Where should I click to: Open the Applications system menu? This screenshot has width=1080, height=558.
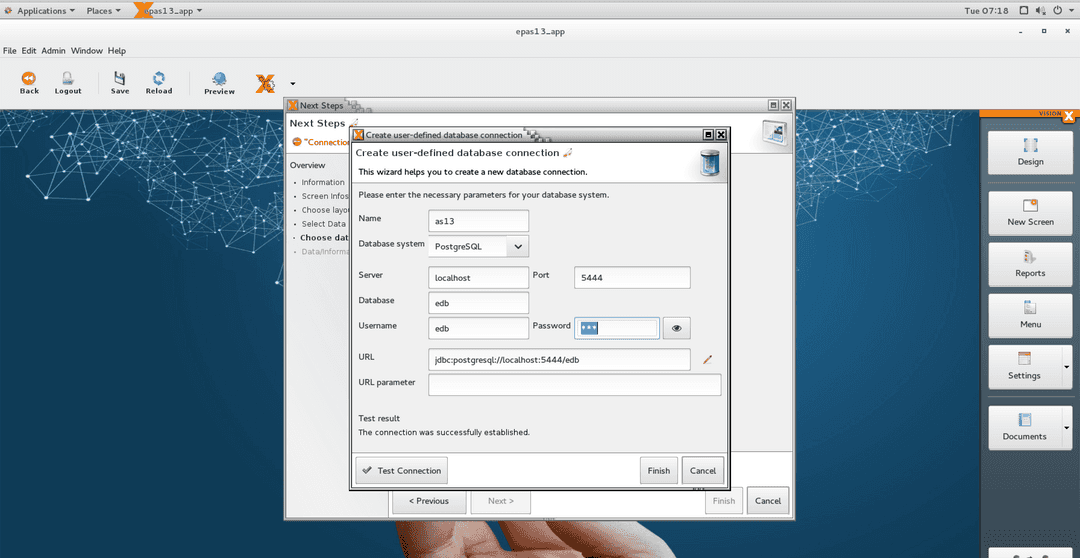coord(41,11)
